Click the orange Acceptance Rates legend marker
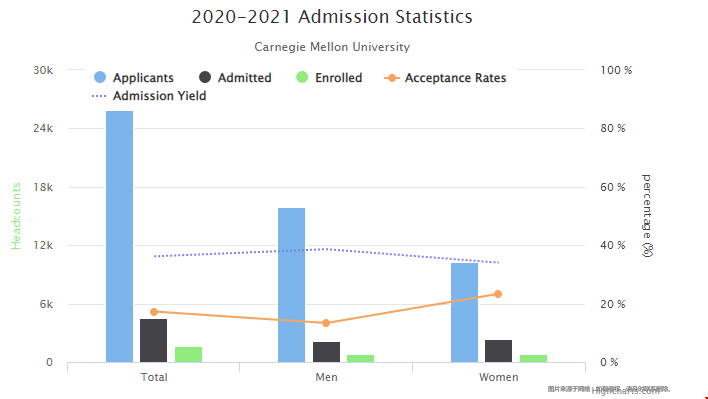The image size is (708, 399). (391, 78)
